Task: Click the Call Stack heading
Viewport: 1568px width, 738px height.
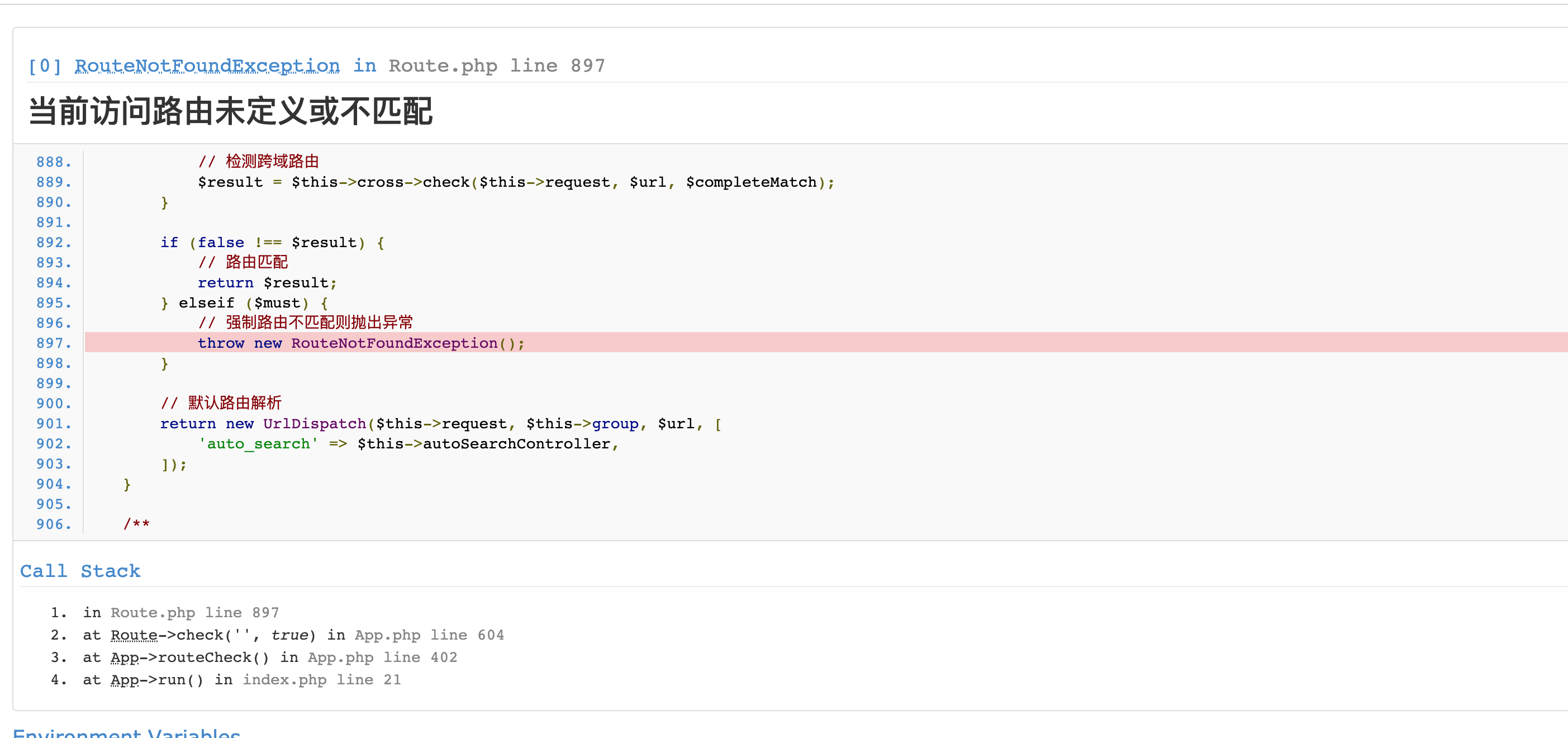Action: [x=80, y=570]
